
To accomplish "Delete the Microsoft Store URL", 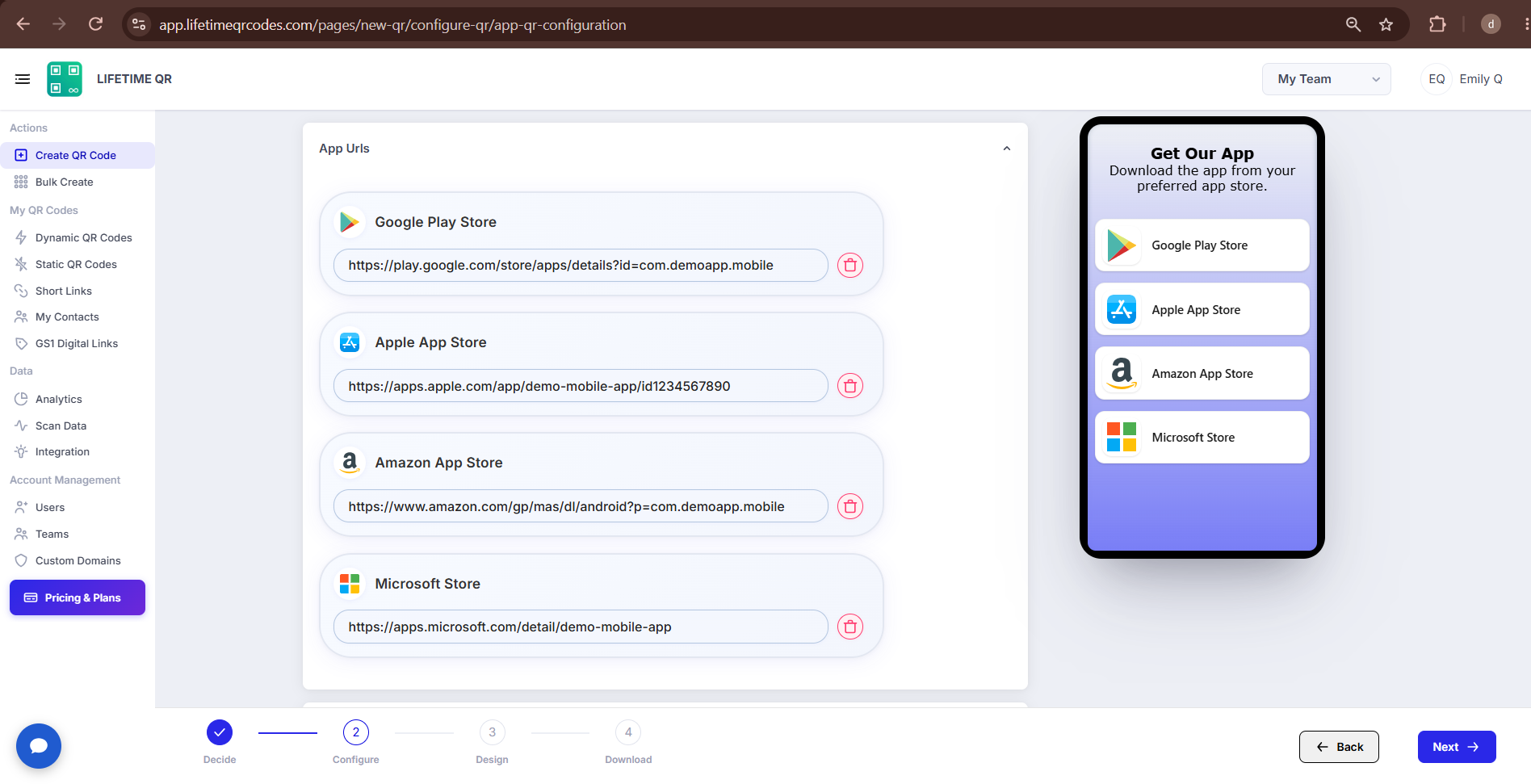I will 850,627.
